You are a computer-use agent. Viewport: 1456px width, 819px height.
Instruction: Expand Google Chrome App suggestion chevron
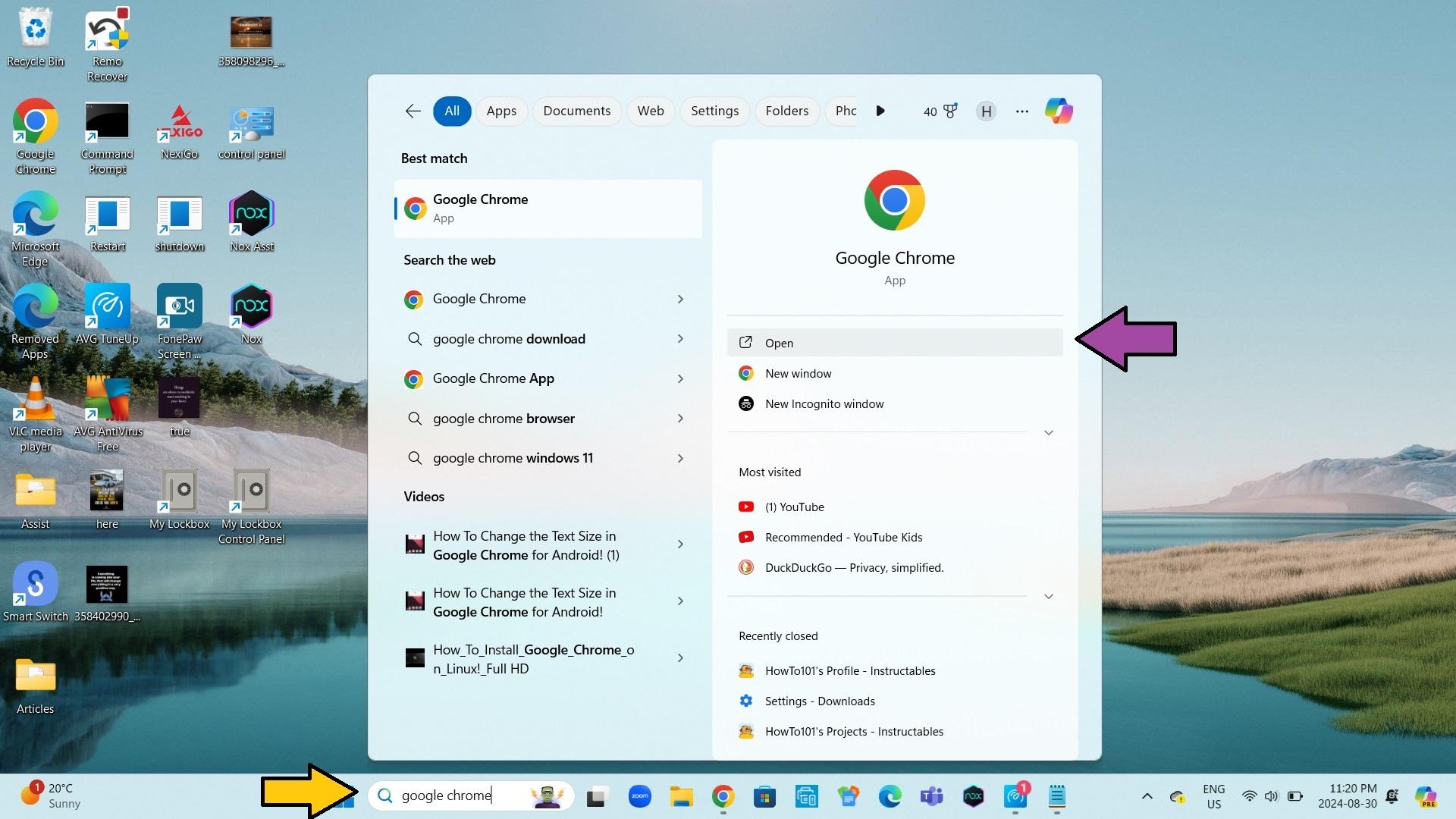[x=680, y=379]
